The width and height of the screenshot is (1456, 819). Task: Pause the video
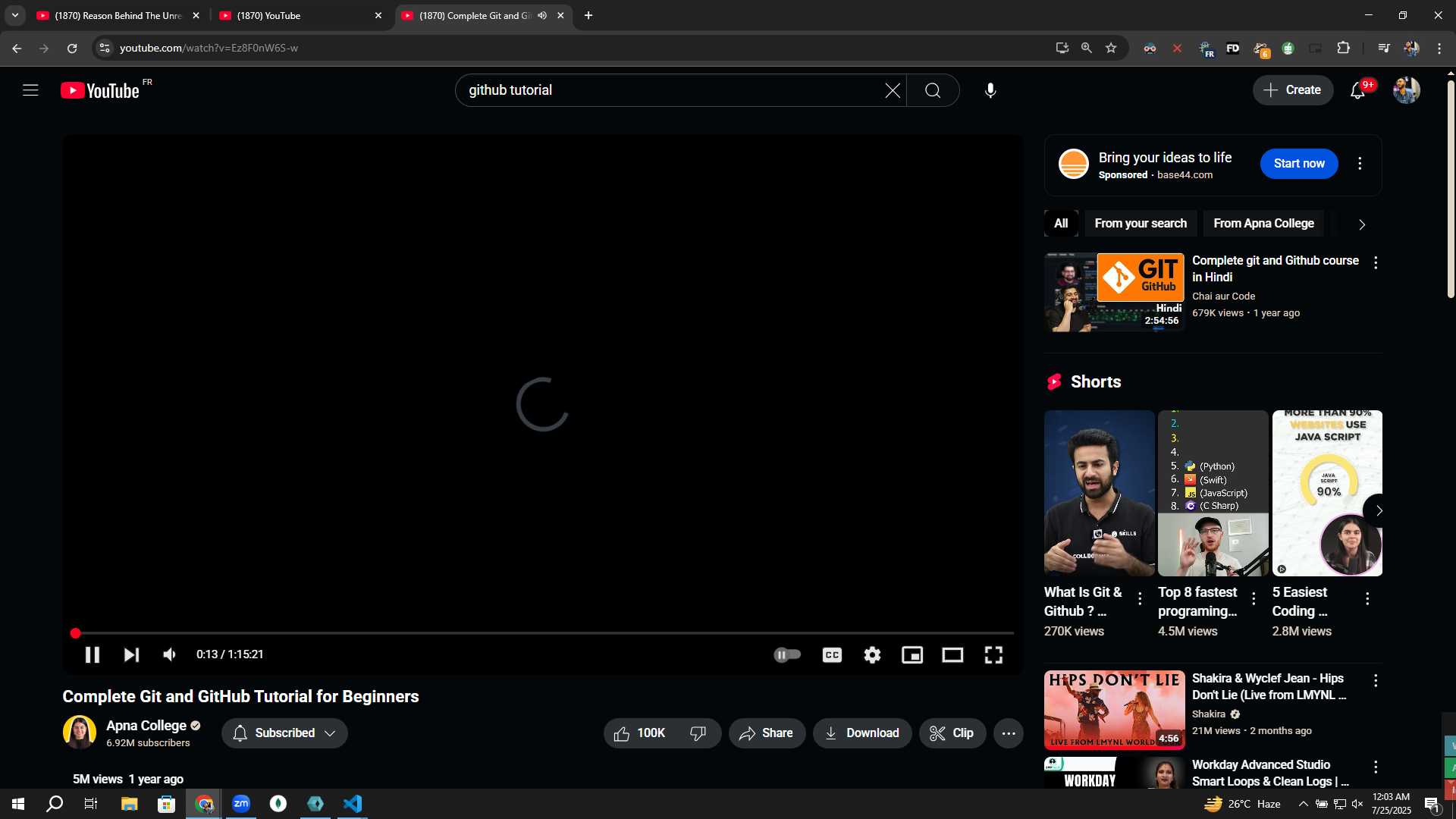[93, 654]
